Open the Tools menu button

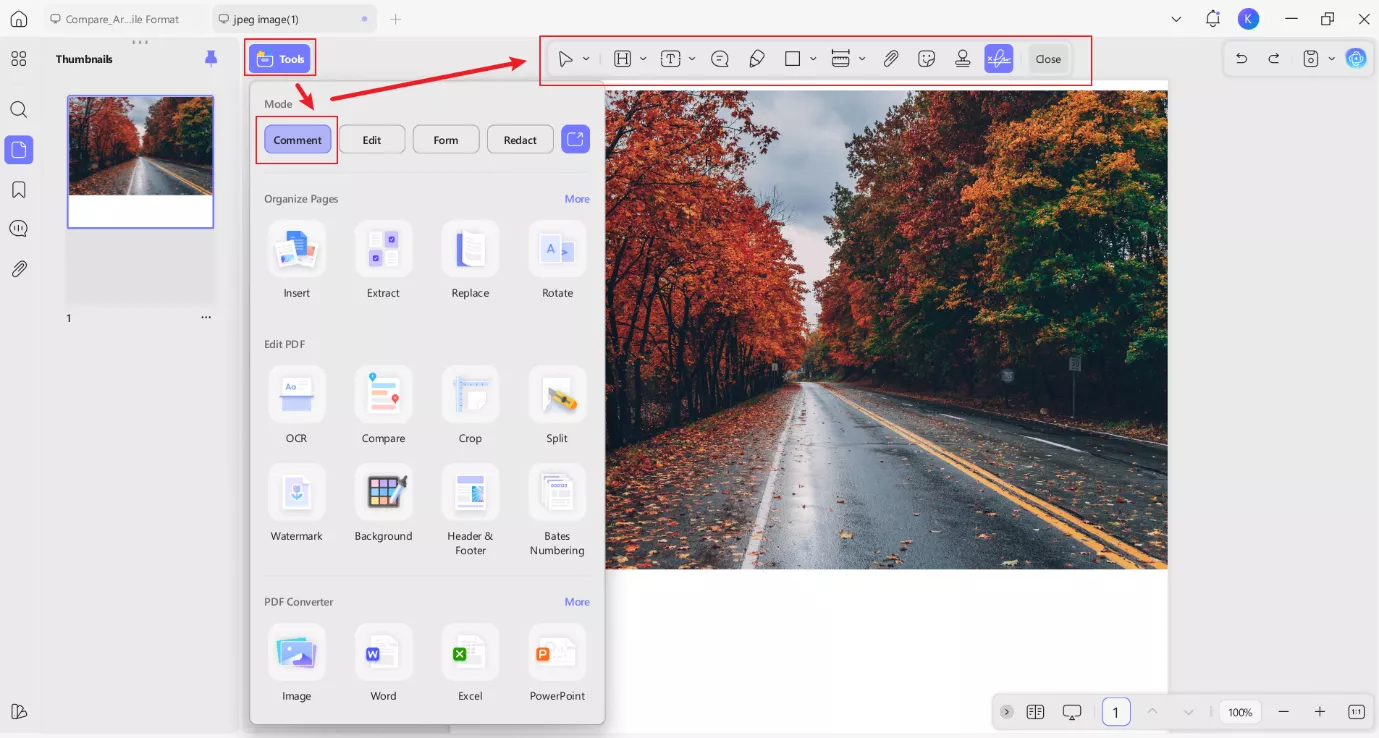(281, 59)
